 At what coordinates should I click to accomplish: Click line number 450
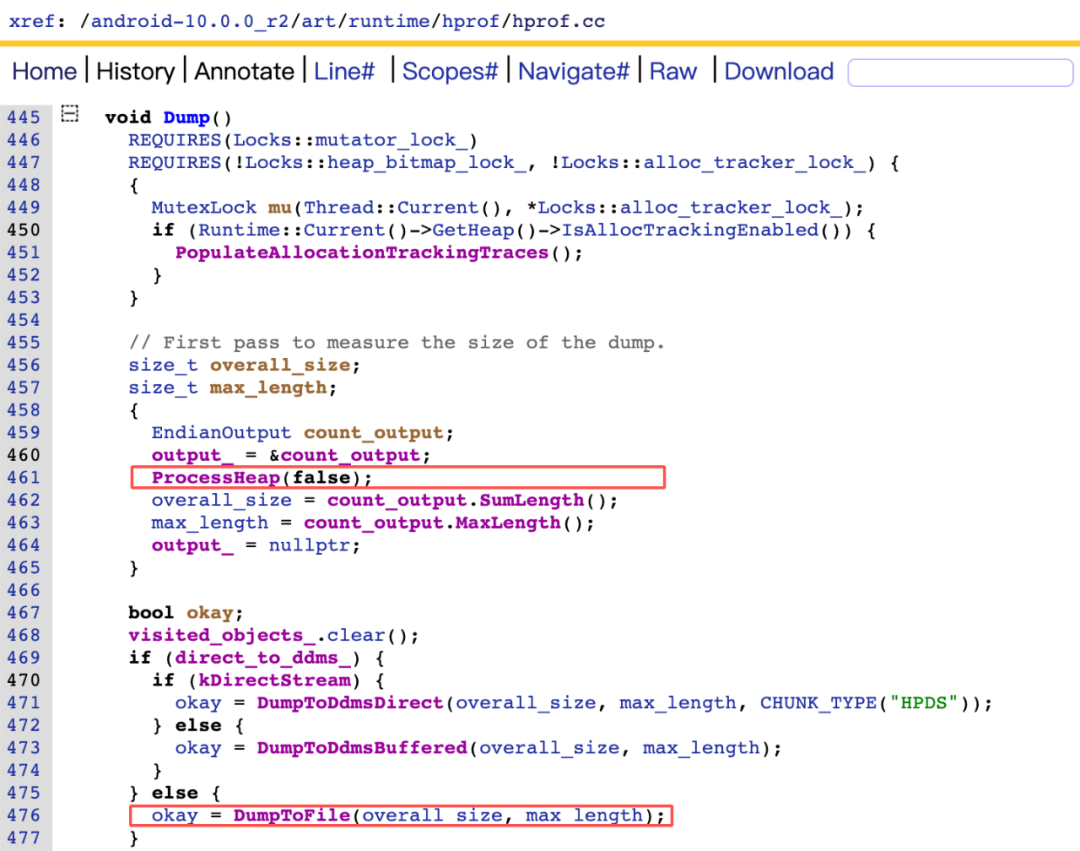23,230
